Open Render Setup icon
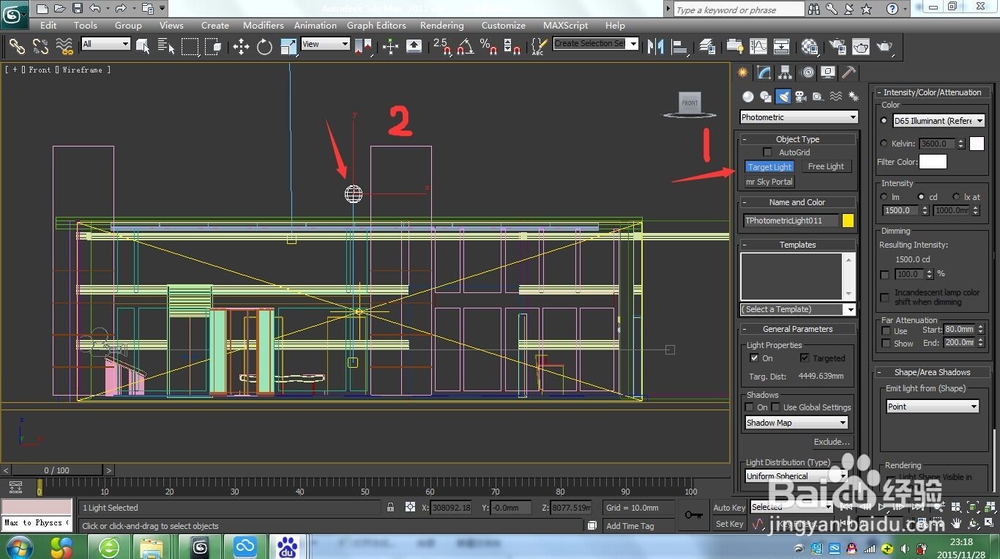The image size is (1000, 559). pyautogui.click(x=837, y=47)
